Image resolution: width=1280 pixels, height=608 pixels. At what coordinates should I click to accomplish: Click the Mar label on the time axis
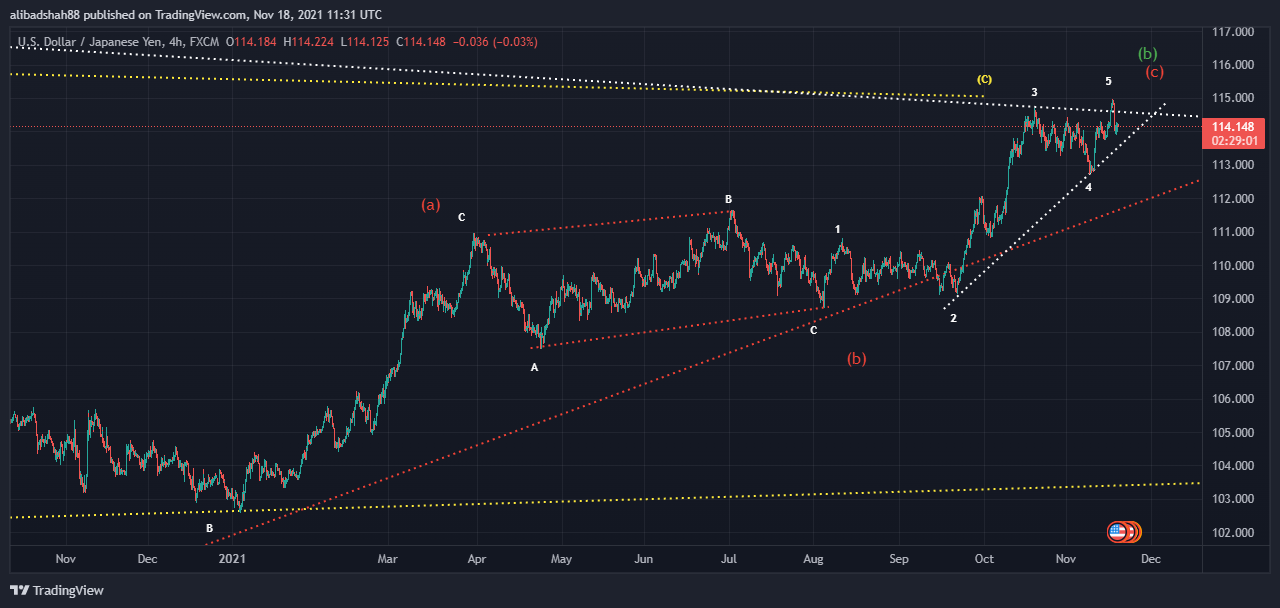389,560
